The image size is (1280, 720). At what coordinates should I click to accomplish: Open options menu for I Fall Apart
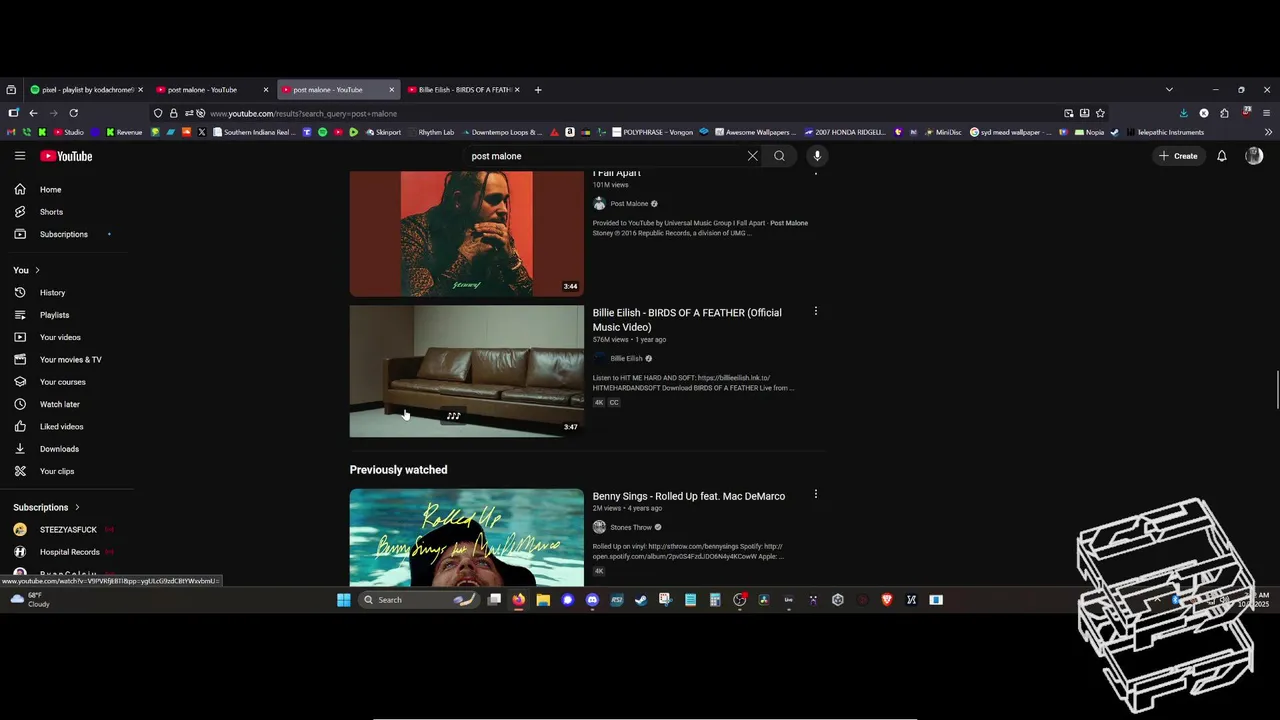click(816, 173)
